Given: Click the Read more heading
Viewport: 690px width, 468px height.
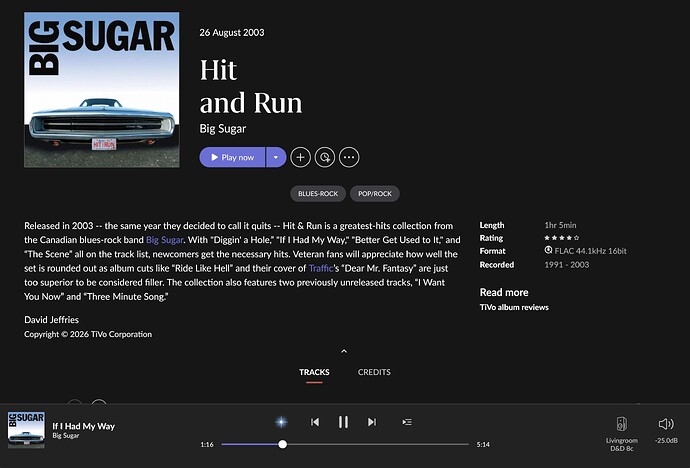Looking at the screenshot, I should point(504,292).
